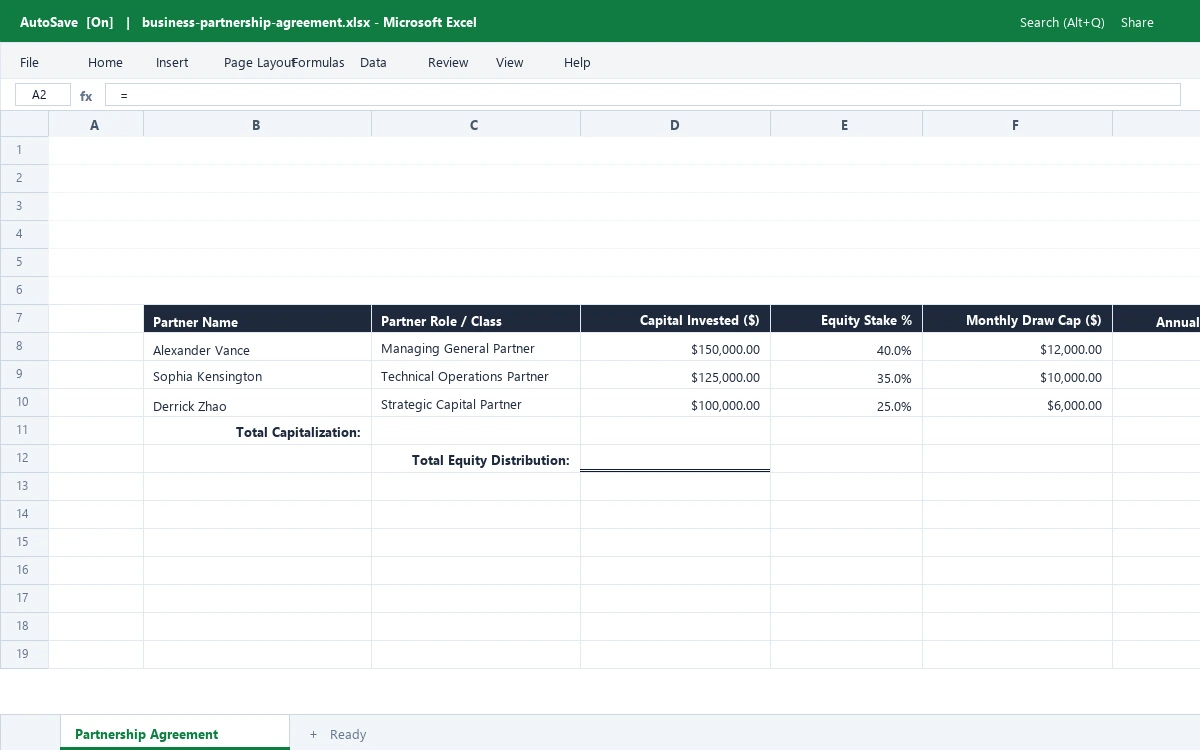
Task: Click the 35.0% equity cell
Action: [x=846, y=375]
